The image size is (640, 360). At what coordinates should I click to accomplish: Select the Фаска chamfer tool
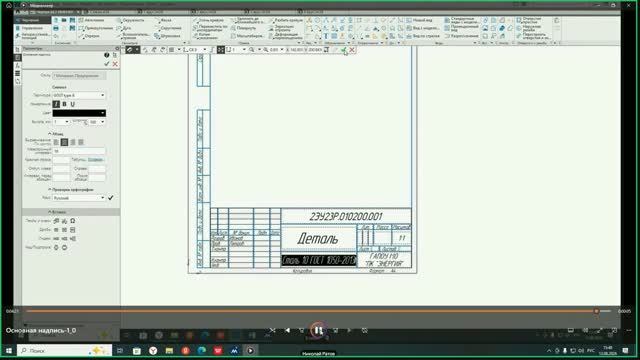tap(163, 20)
